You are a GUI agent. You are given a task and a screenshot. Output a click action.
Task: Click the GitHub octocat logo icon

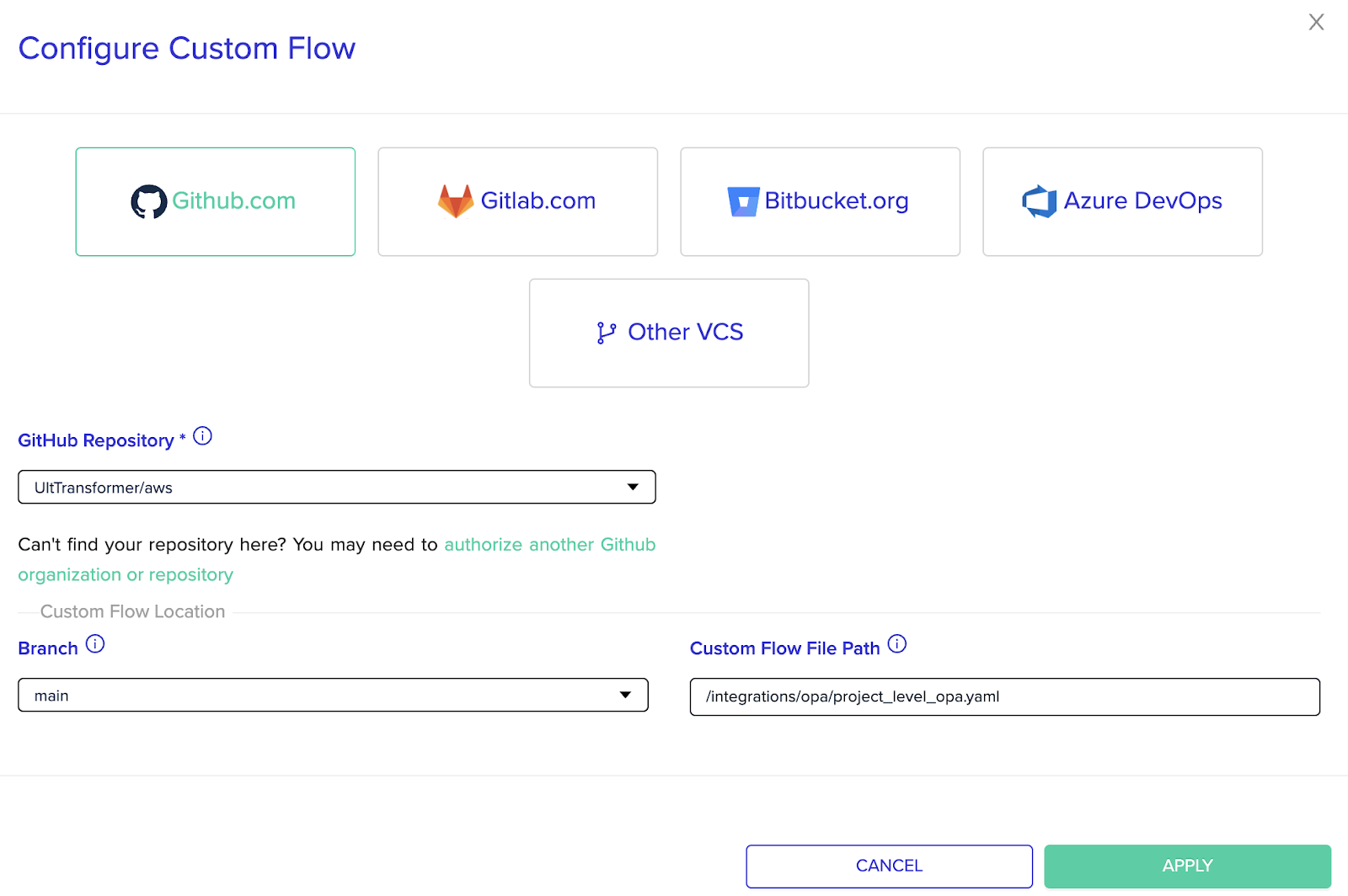click(x=148, y=200)
